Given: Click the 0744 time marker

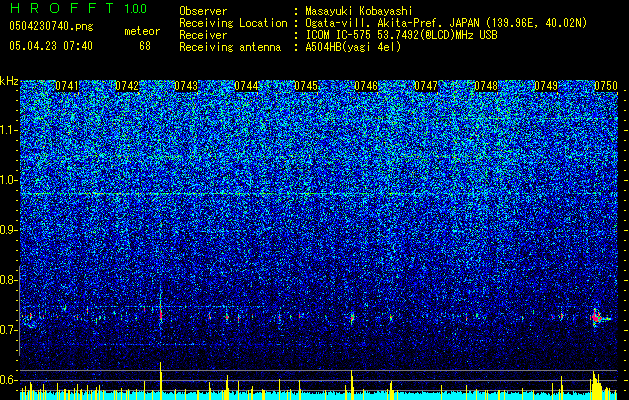Looking at the screenshot, I should click(246, 86).
